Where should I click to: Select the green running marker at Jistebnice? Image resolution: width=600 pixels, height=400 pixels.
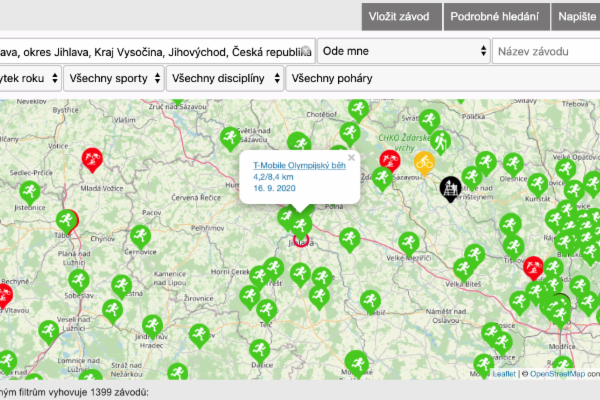[31, 191]
